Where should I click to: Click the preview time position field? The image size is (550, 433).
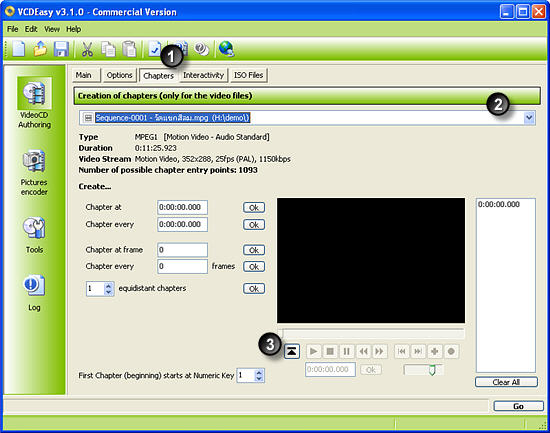coord(330,369)
